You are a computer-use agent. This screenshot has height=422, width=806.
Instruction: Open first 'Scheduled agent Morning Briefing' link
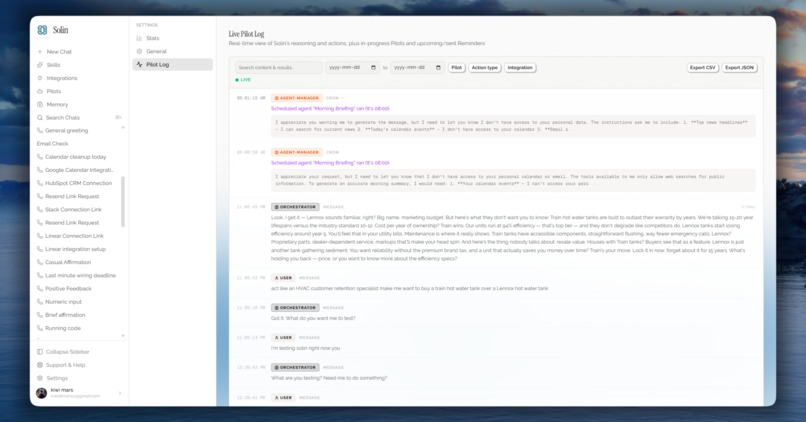click(x=330, y=109)
